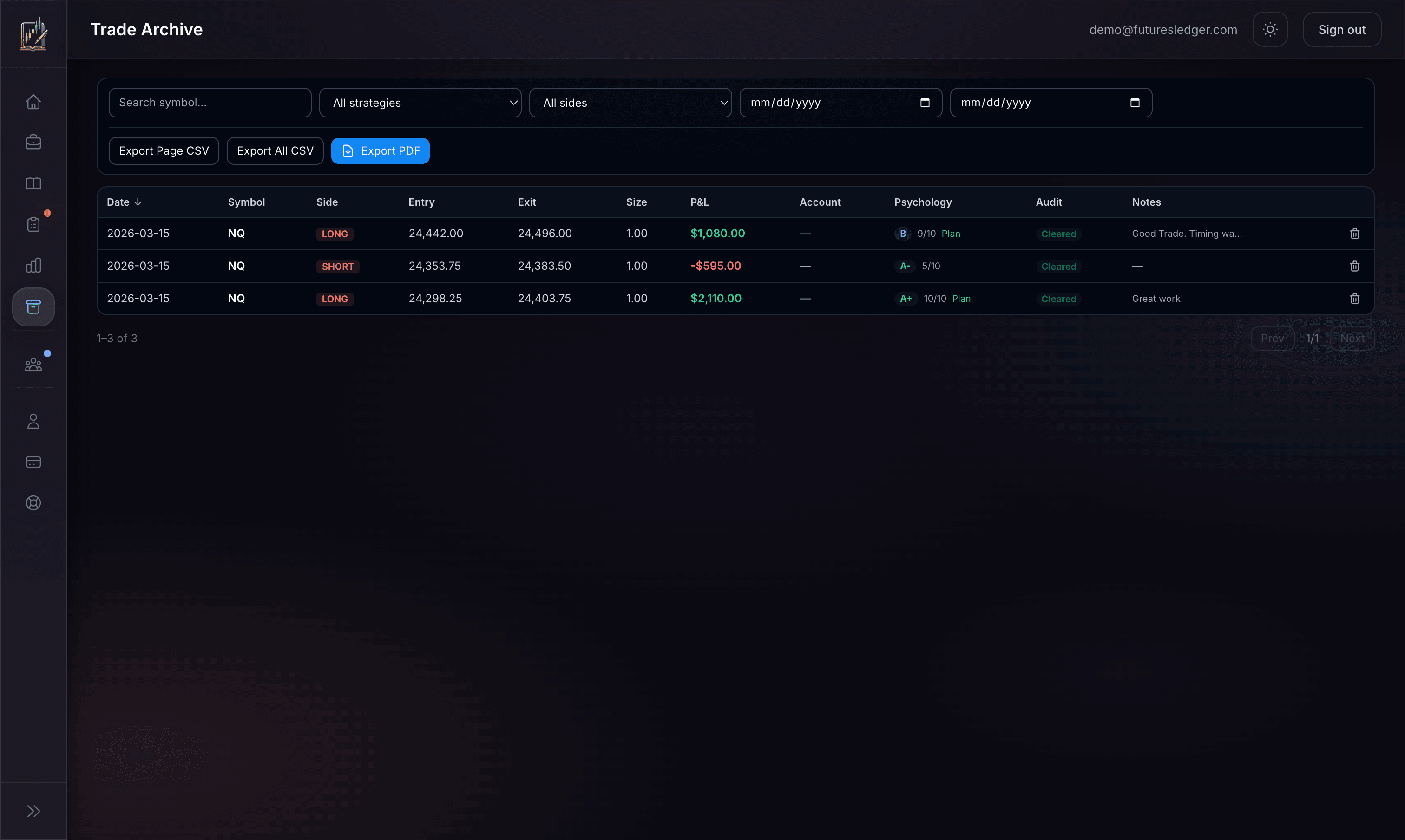Open the help lifebuoy icon in sidebar
Image resolution: width=1405 pixels, height=840 pixels.
click(x=33, y=502)
